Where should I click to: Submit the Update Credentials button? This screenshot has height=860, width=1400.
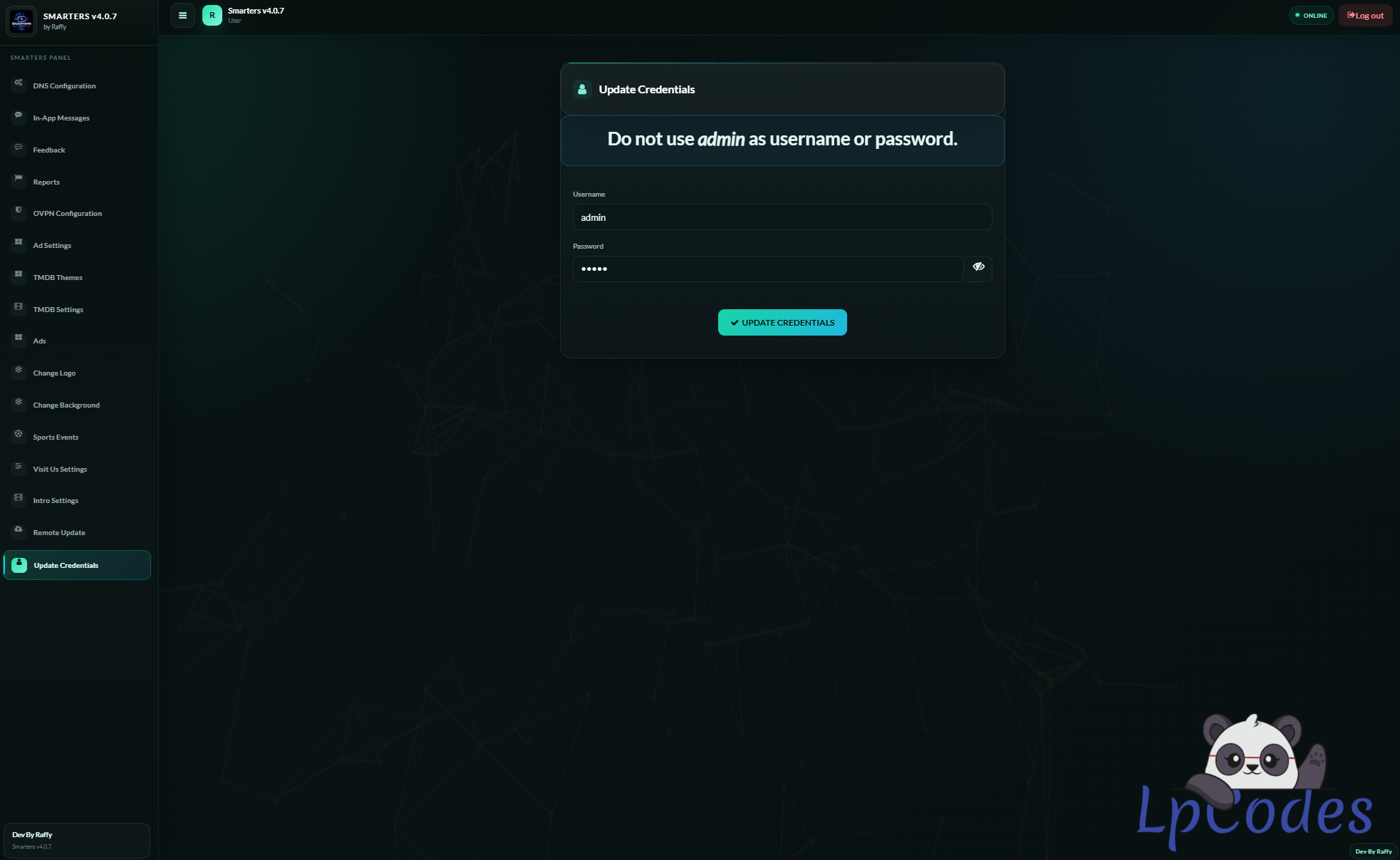tap(782, 322)
